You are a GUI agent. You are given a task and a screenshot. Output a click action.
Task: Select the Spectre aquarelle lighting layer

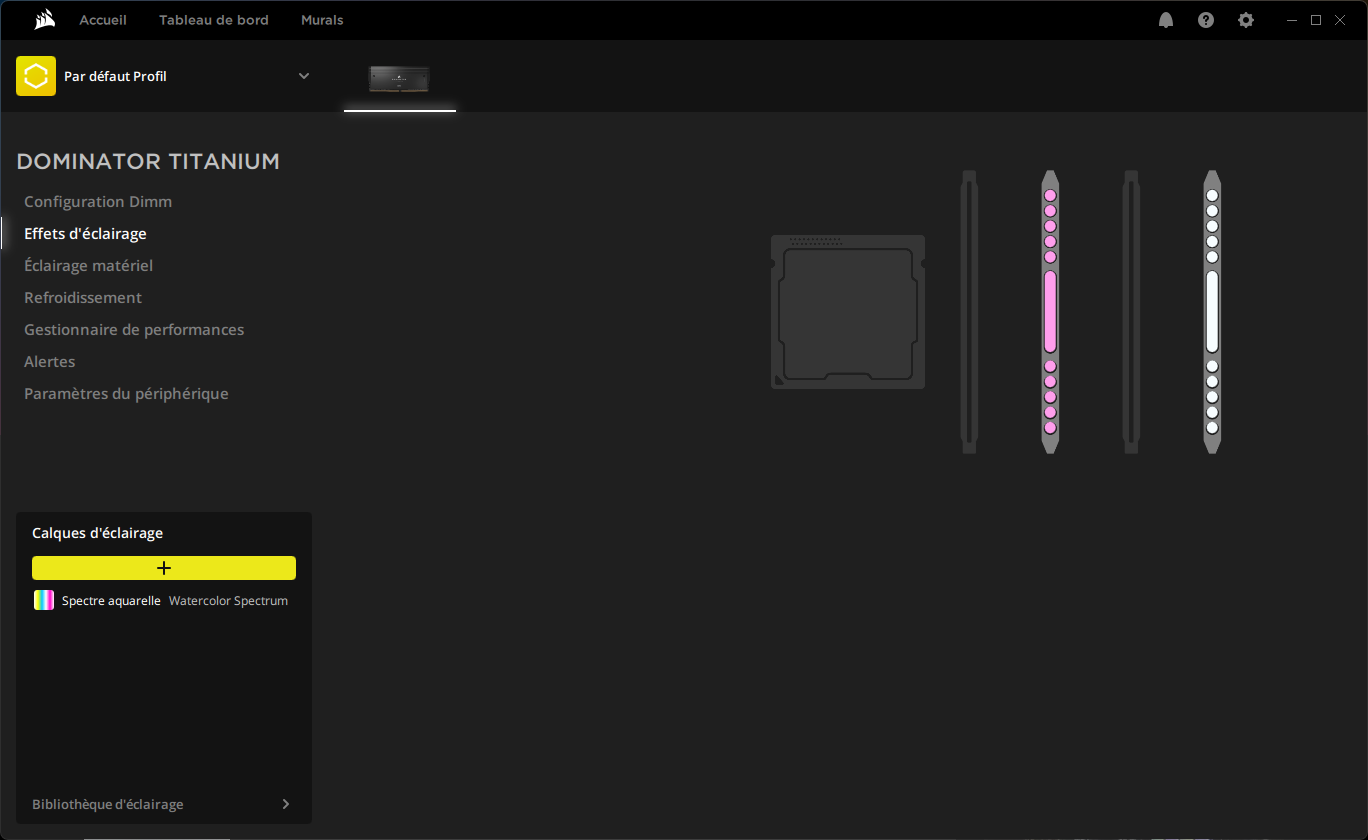click(x=164, y=600)
